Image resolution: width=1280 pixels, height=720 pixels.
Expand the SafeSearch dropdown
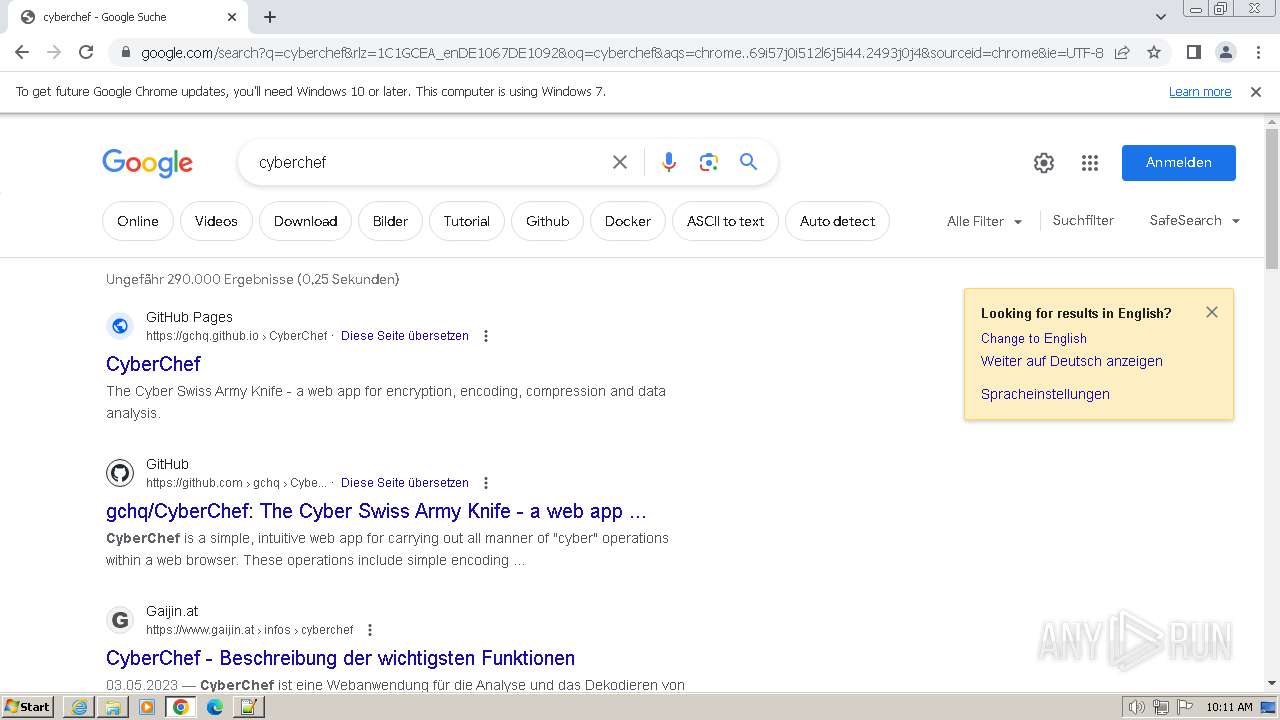[x=1195, y=221]
